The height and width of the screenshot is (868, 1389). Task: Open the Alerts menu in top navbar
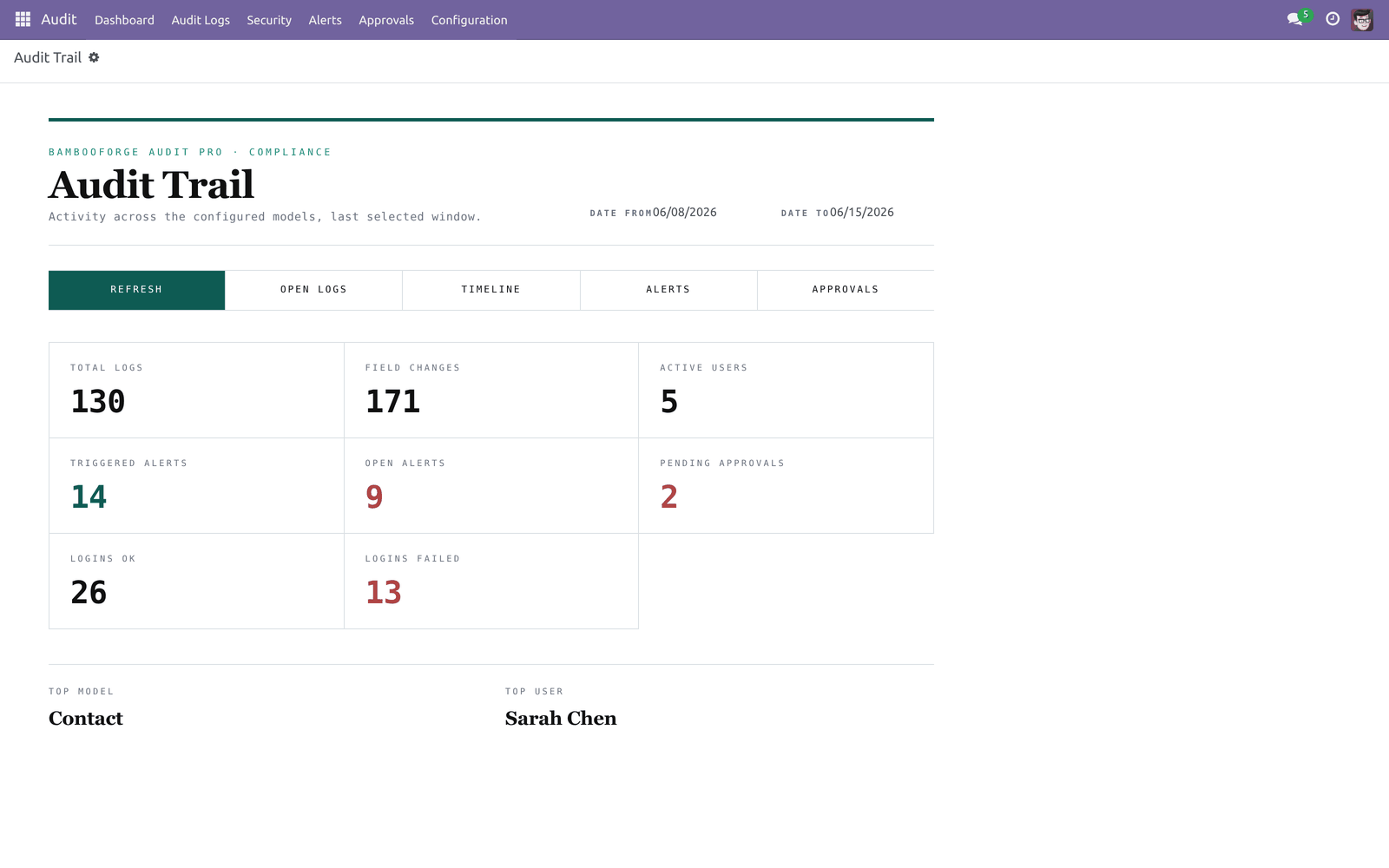pos(326,20)
